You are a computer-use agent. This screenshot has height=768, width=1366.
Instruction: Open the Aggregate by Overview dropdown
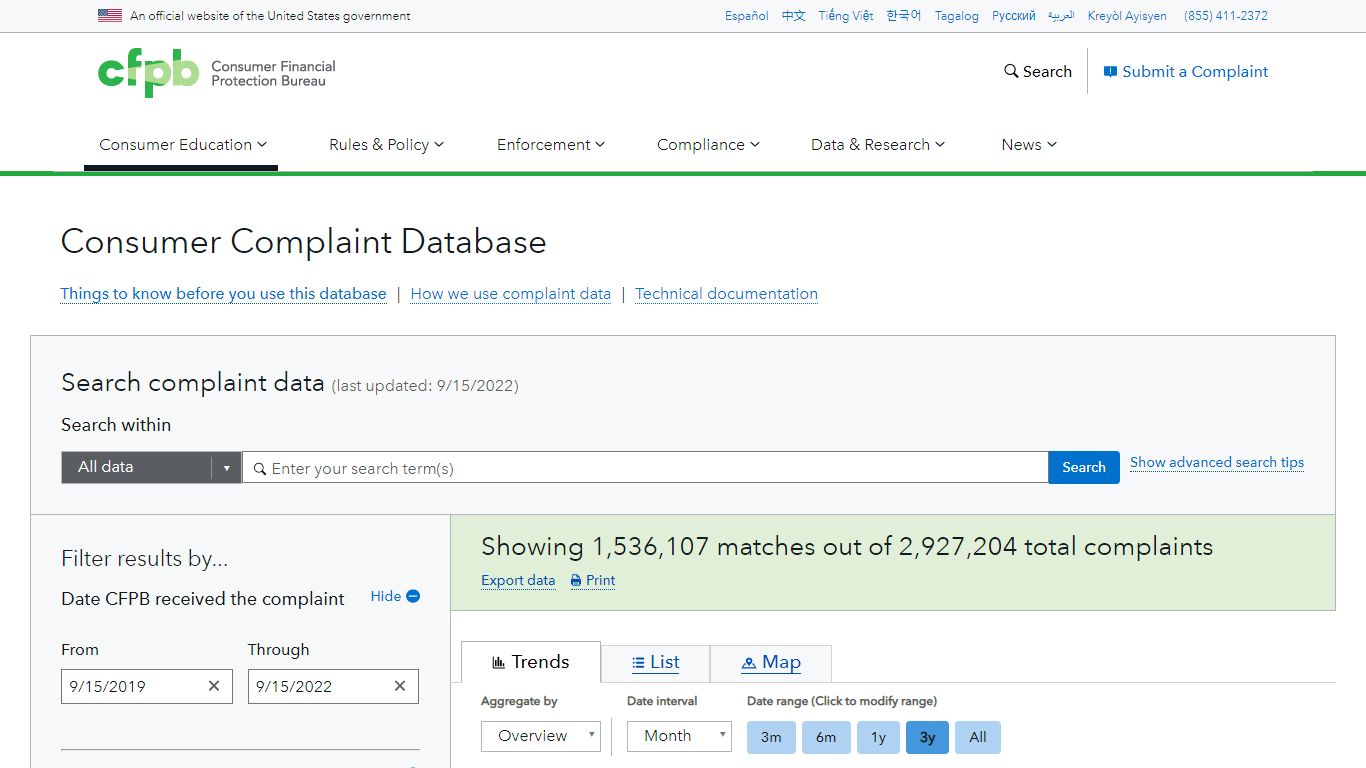[x=541, y=736]
